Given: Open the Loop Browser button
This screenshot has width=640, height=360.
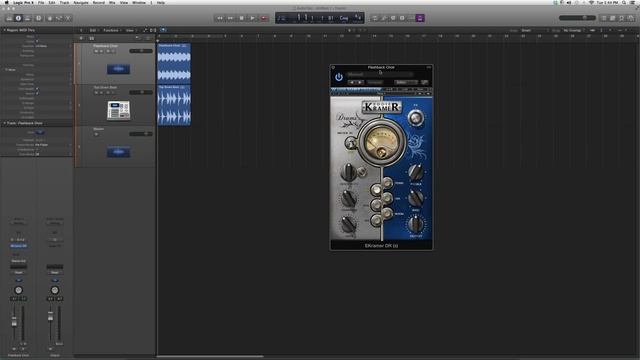Looking at the screenshot, I should [x=622, y=18].
